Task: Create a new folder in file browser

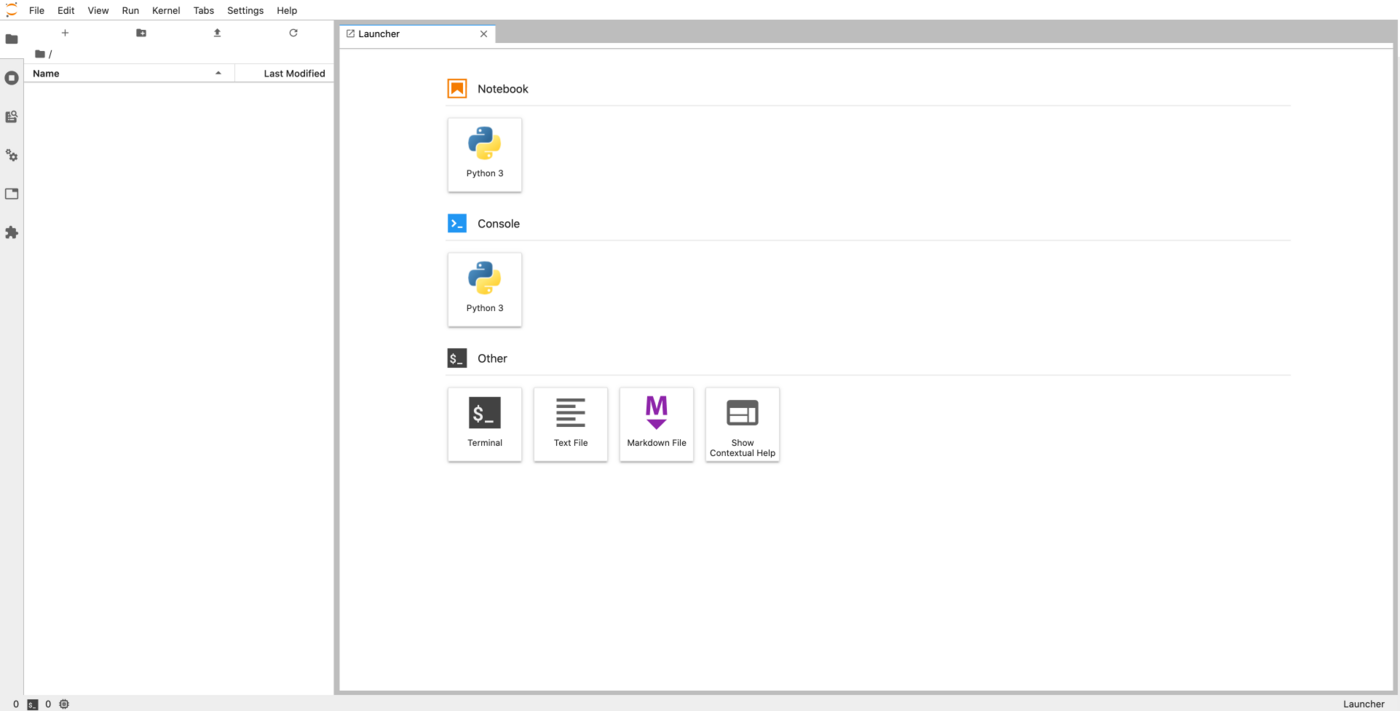Action: (141, 33)
